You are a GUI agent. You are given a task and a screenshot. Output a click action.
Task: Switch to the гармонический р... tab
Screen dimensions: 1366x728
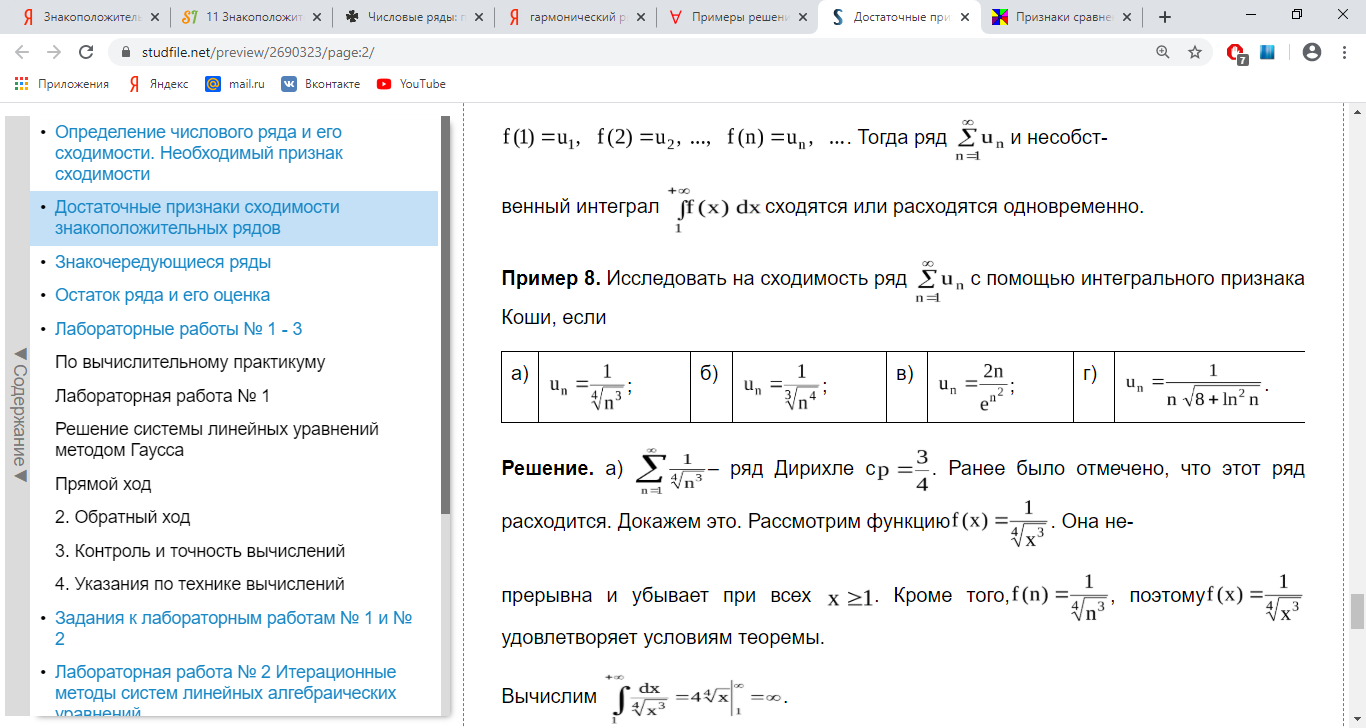574,17
